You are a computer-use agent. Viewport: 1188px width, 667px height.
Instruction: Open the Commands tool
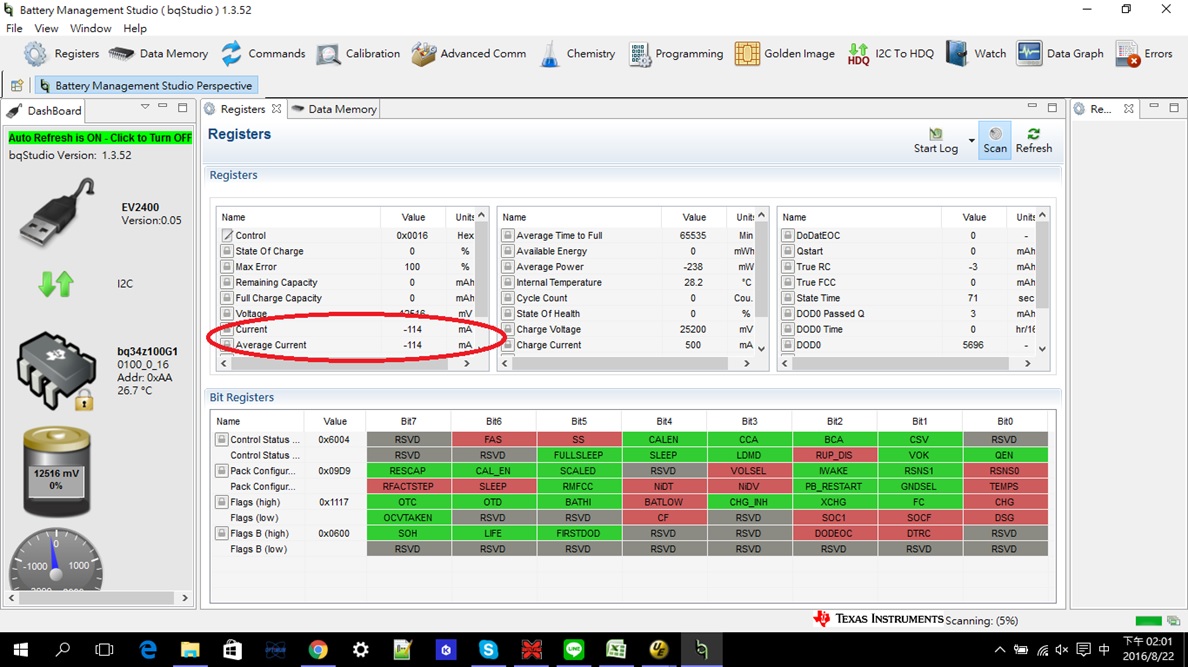click(263, 54)
